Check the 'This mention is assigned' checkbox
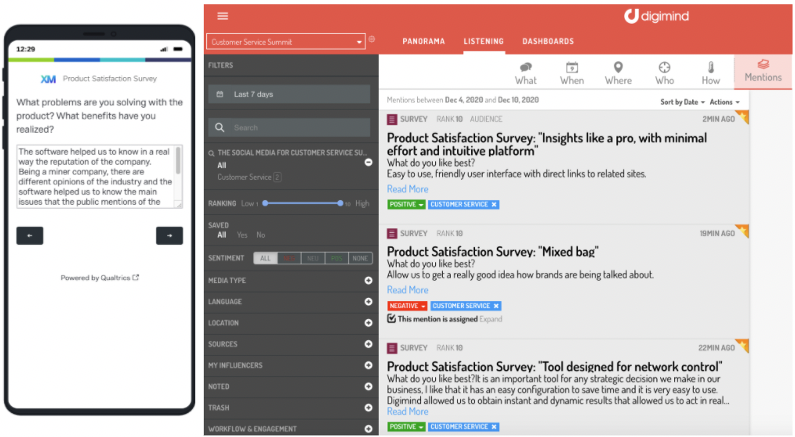 click(x=392, y=319)
